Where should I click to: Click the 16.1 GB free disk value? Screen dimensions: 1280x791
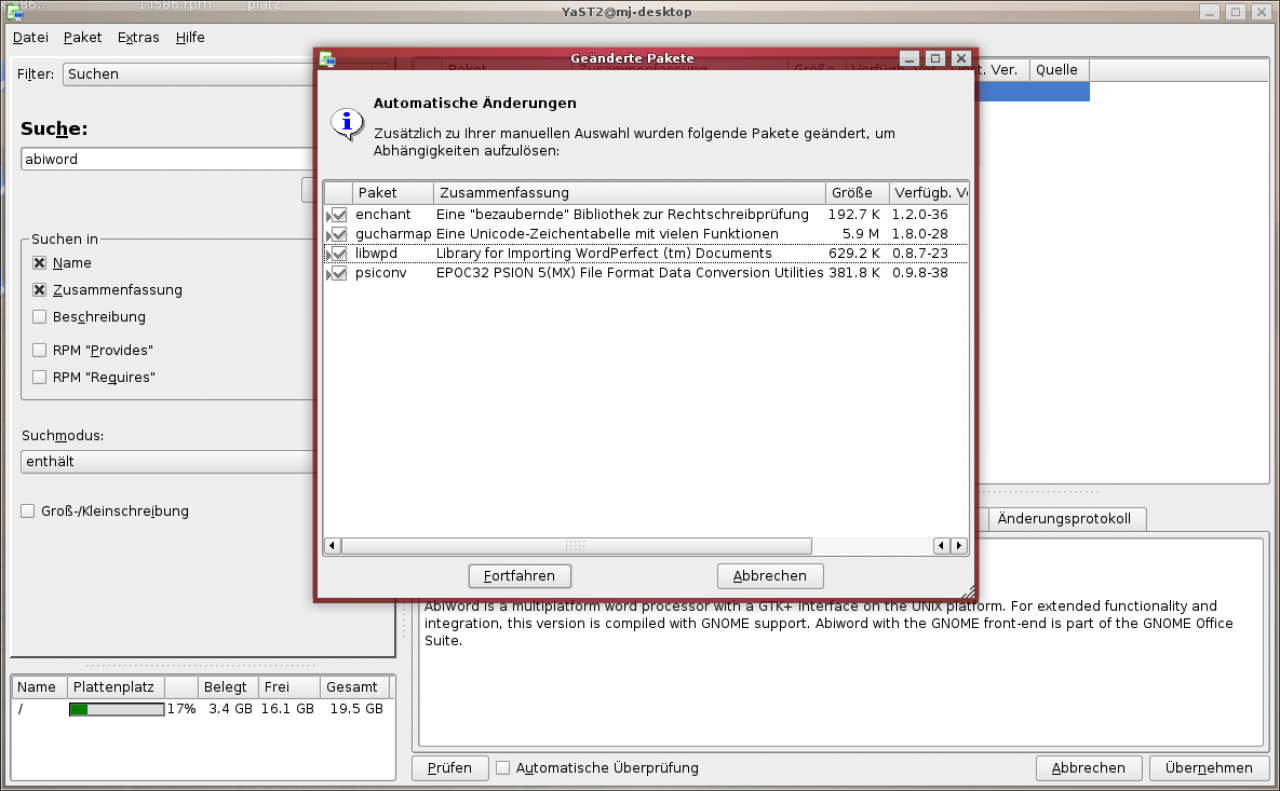288,709
